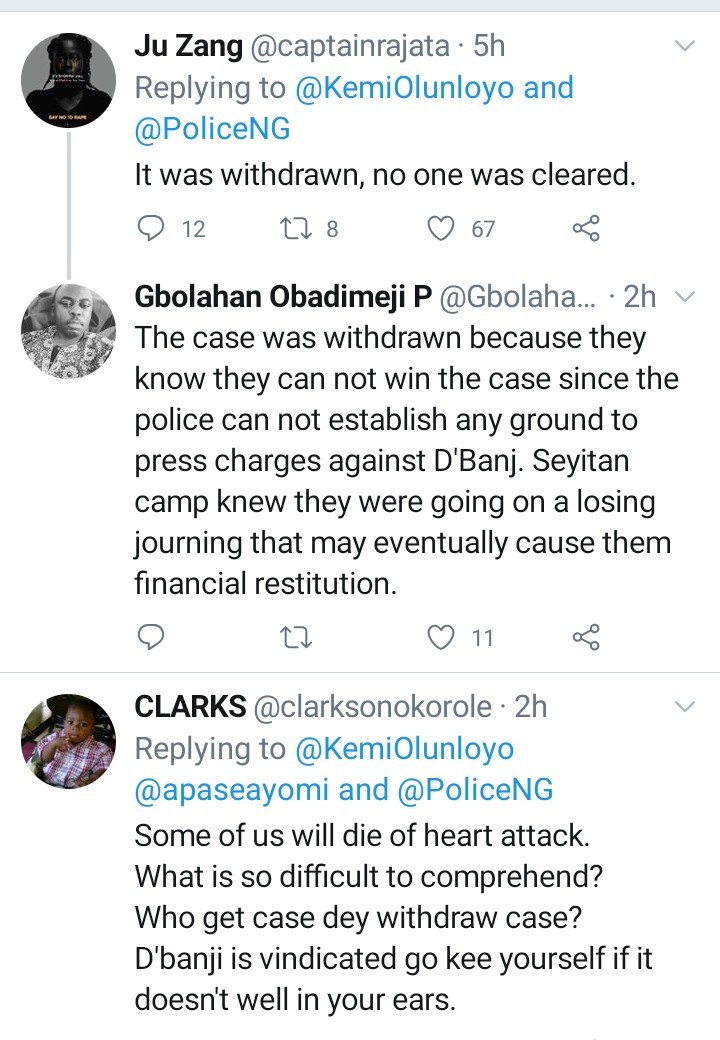This screenshot has width=720, height=1040.
Task: Like Gbolahan Obadimeji's tweet
Action: [x=441, y=636]
